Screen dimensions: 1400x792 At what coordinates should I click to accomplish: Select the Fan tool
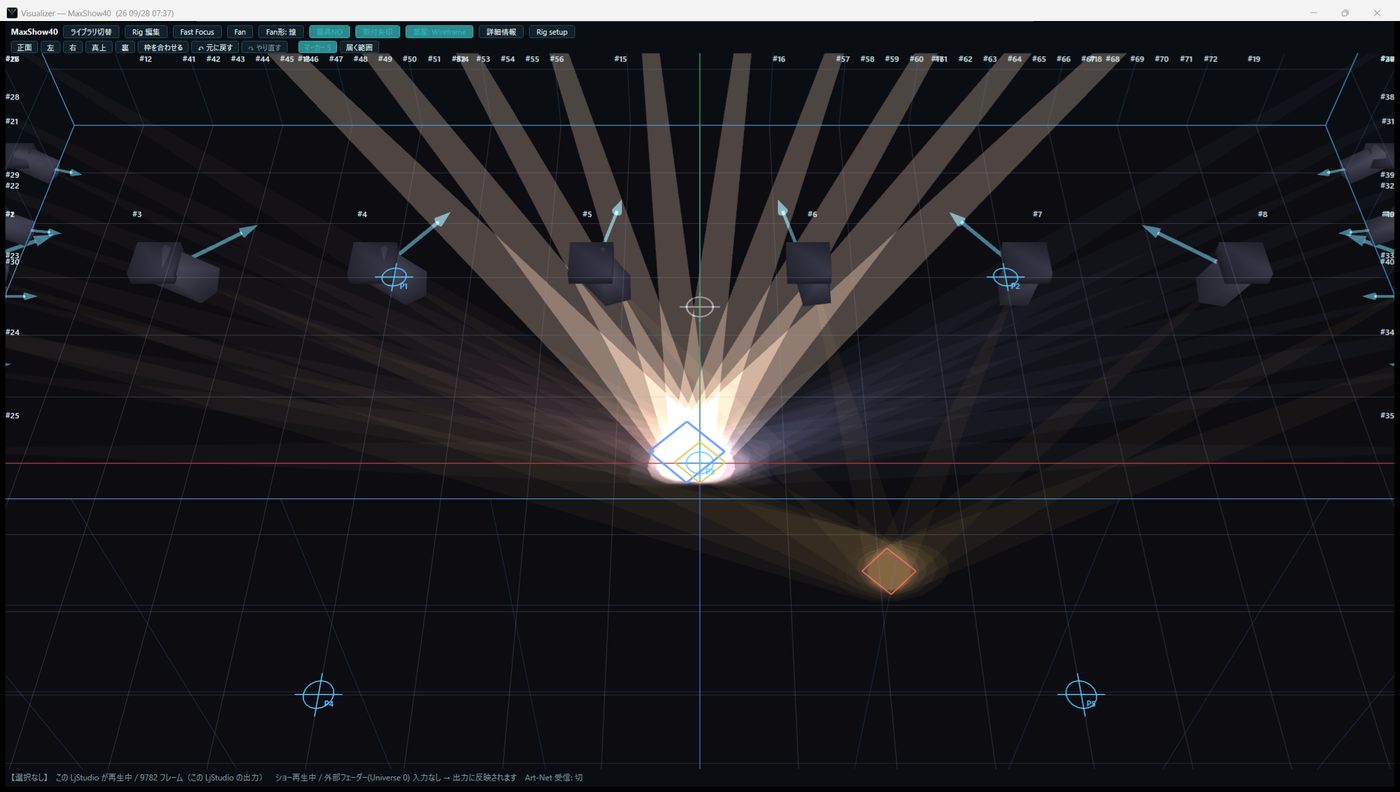click(x=240, y=32)
